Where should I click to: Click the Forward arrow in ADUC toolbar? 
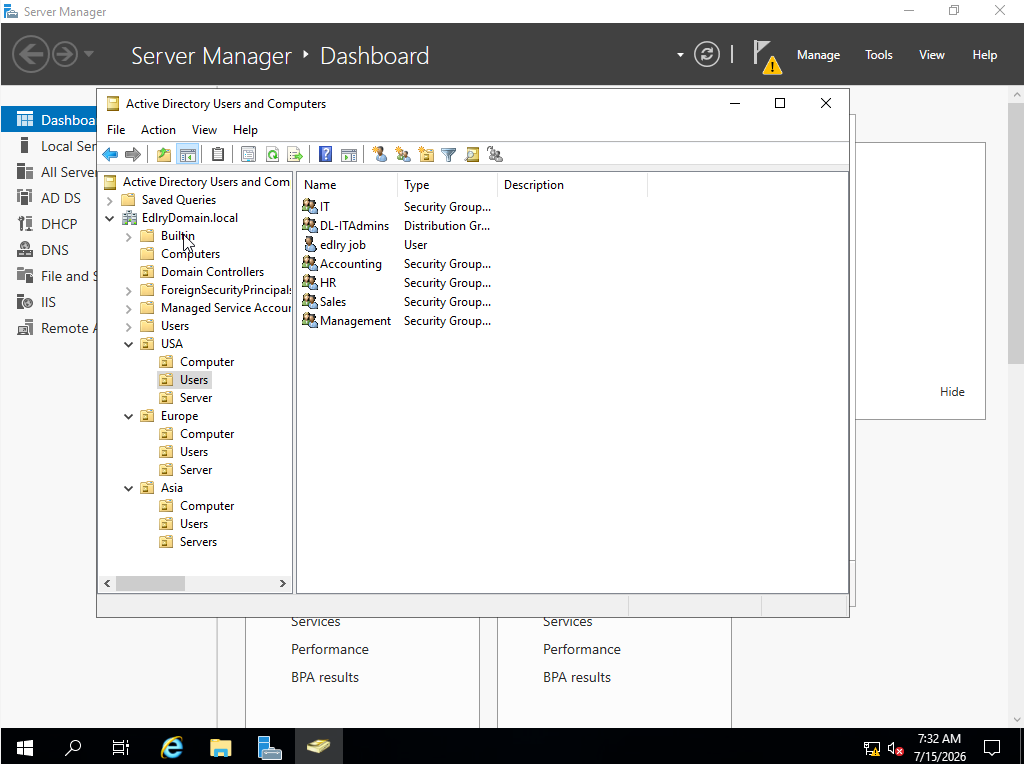(x=133, y=155)
